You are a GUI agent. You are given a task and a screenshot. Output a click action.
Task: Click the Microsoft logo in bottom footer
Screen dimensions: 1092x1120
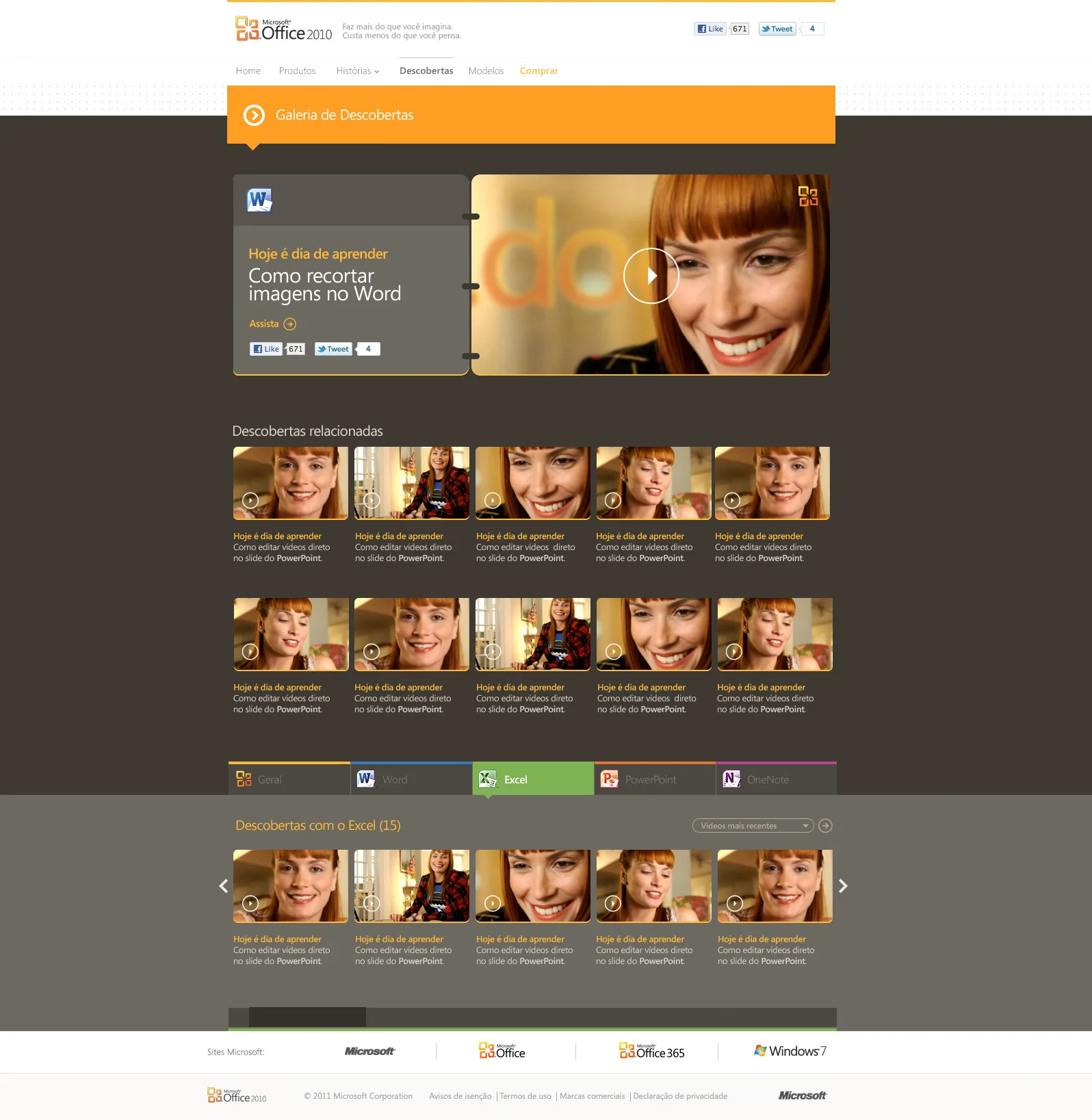point(802,1095)
